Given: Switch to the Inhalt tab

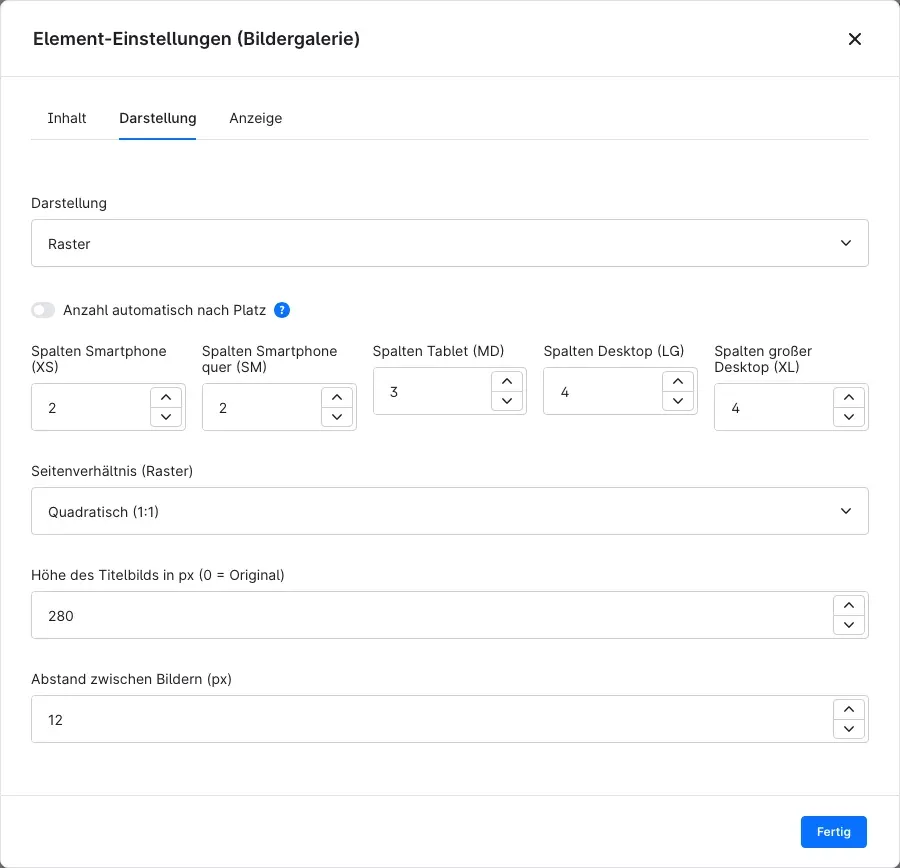Looking at the screenshot, I should pyautogui.click(x=67, y=118).
